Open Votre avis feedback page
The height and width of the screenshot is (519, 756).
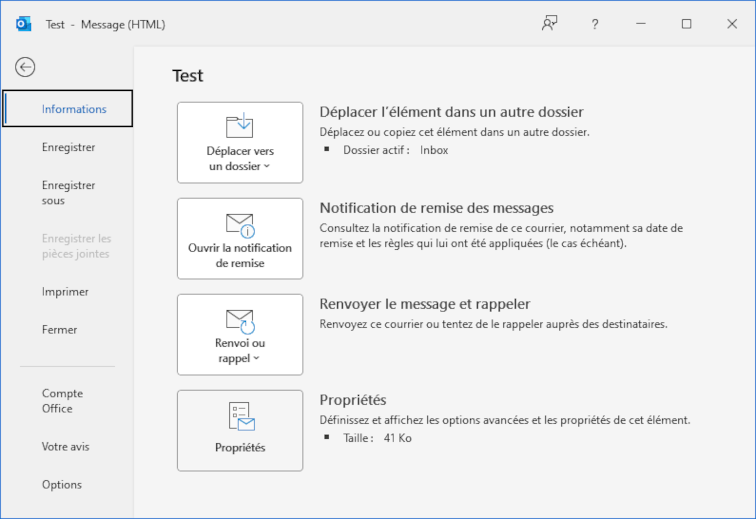[65, 447]
